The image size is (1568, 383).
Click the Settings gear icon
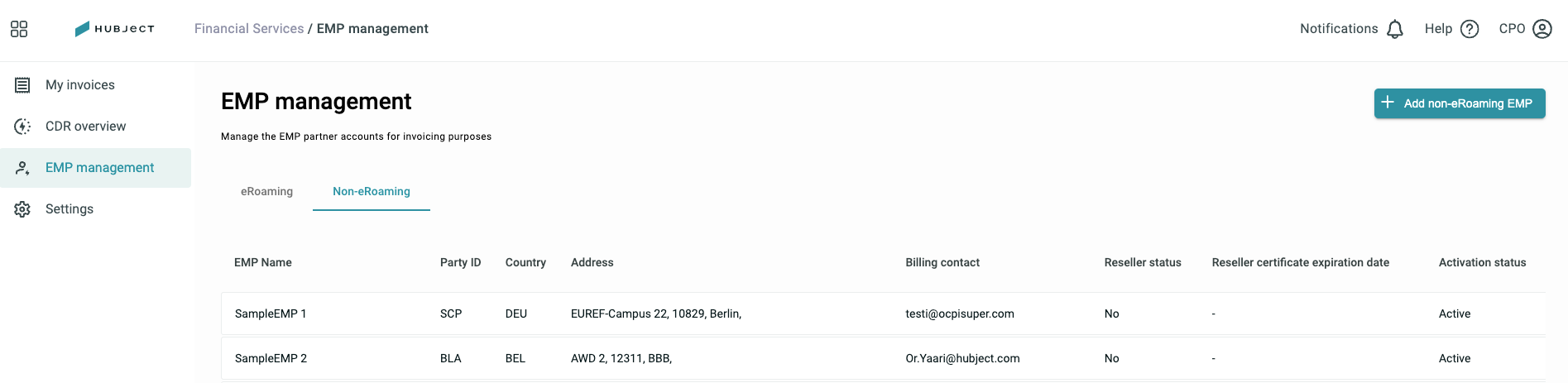[22, 209]
